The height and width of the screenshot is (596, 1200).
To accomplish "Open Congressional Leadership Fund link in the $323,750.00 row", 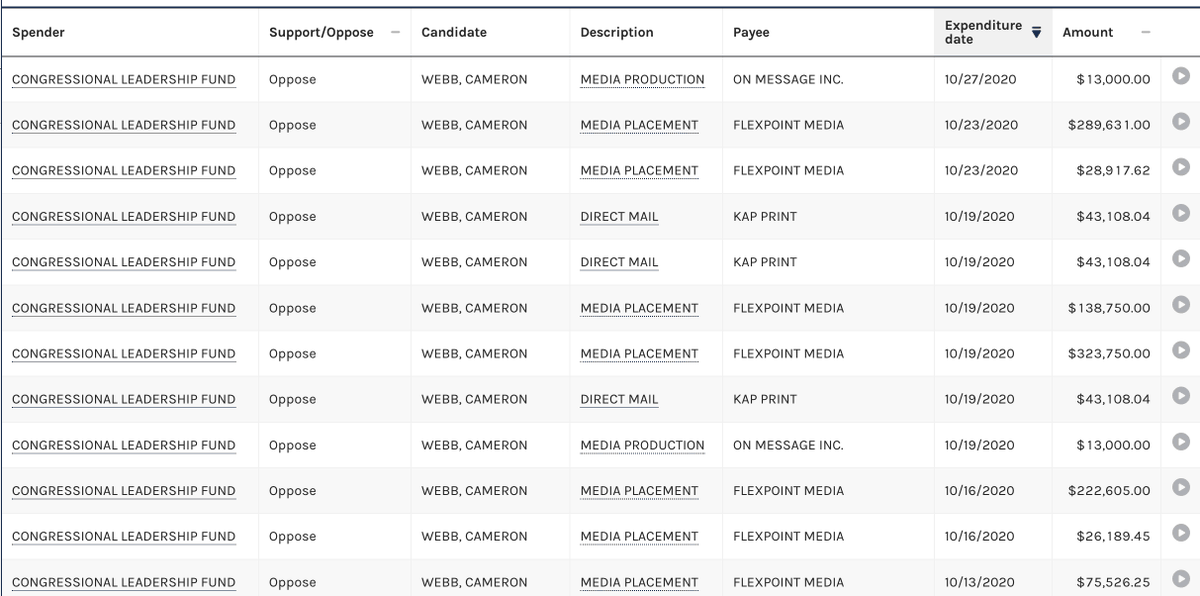I will click(124, 354).
